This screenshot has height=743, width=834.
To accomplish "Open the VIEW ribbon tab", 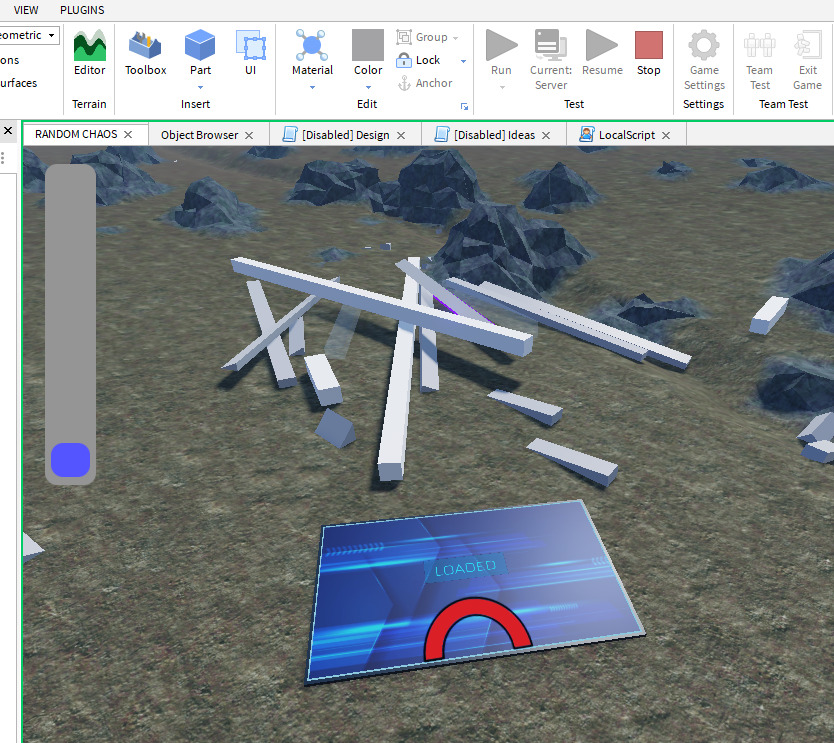I will 27,10.
